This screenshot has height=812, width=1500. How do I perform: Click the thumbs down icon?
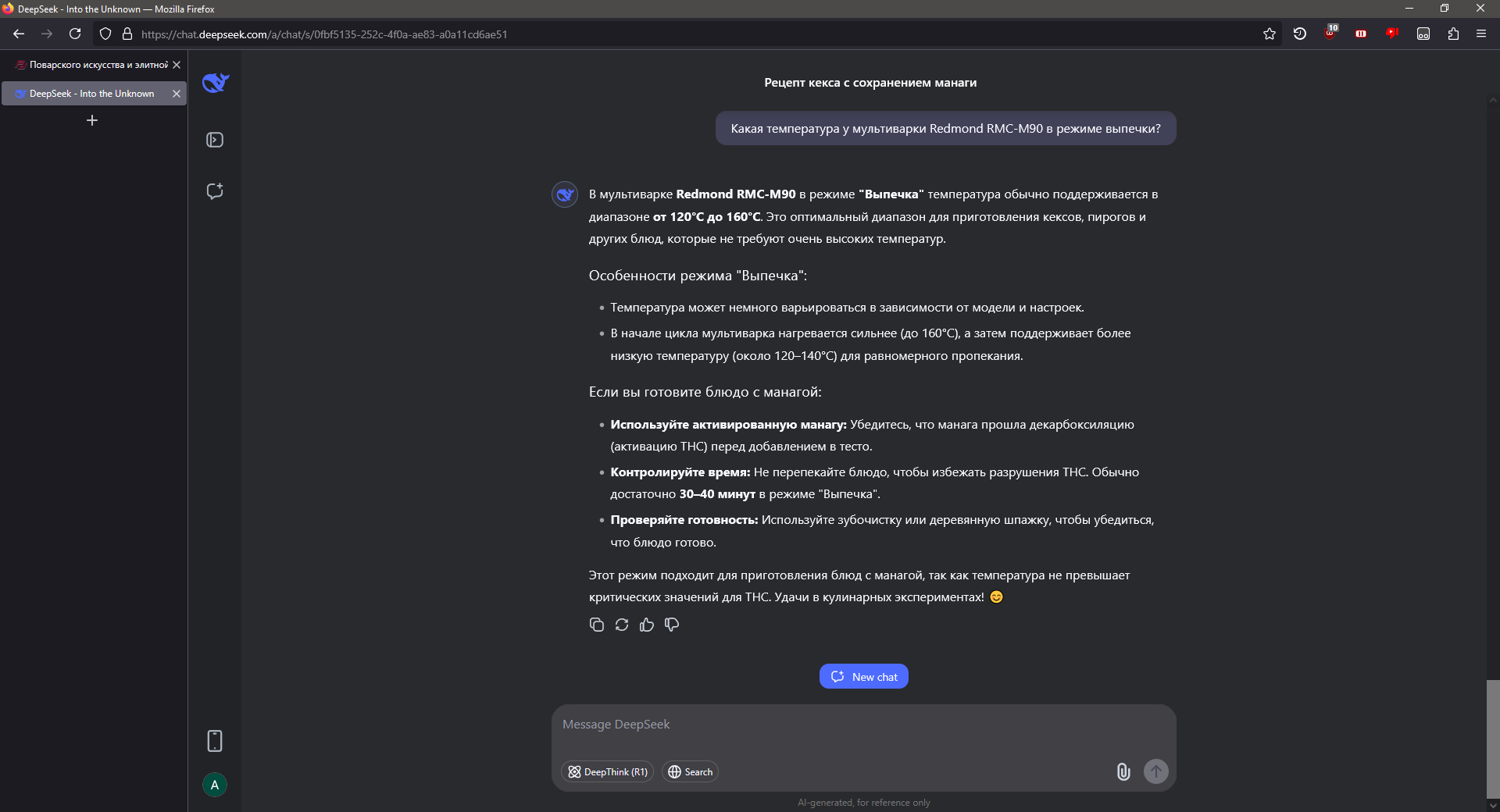672,625
